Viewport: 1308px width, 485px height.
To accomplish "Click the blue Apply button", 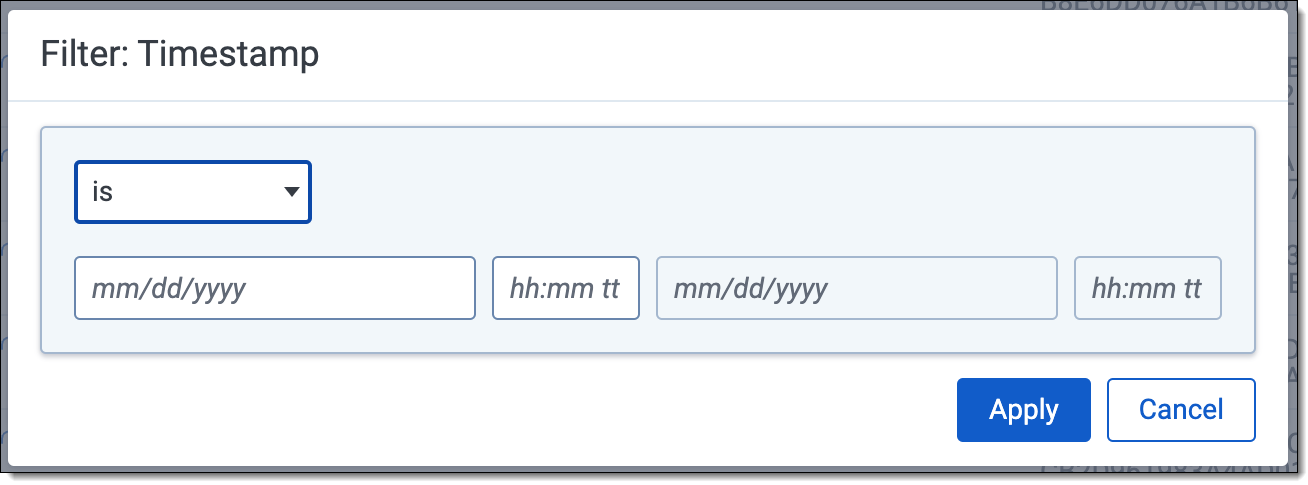I will point(1024,410).
